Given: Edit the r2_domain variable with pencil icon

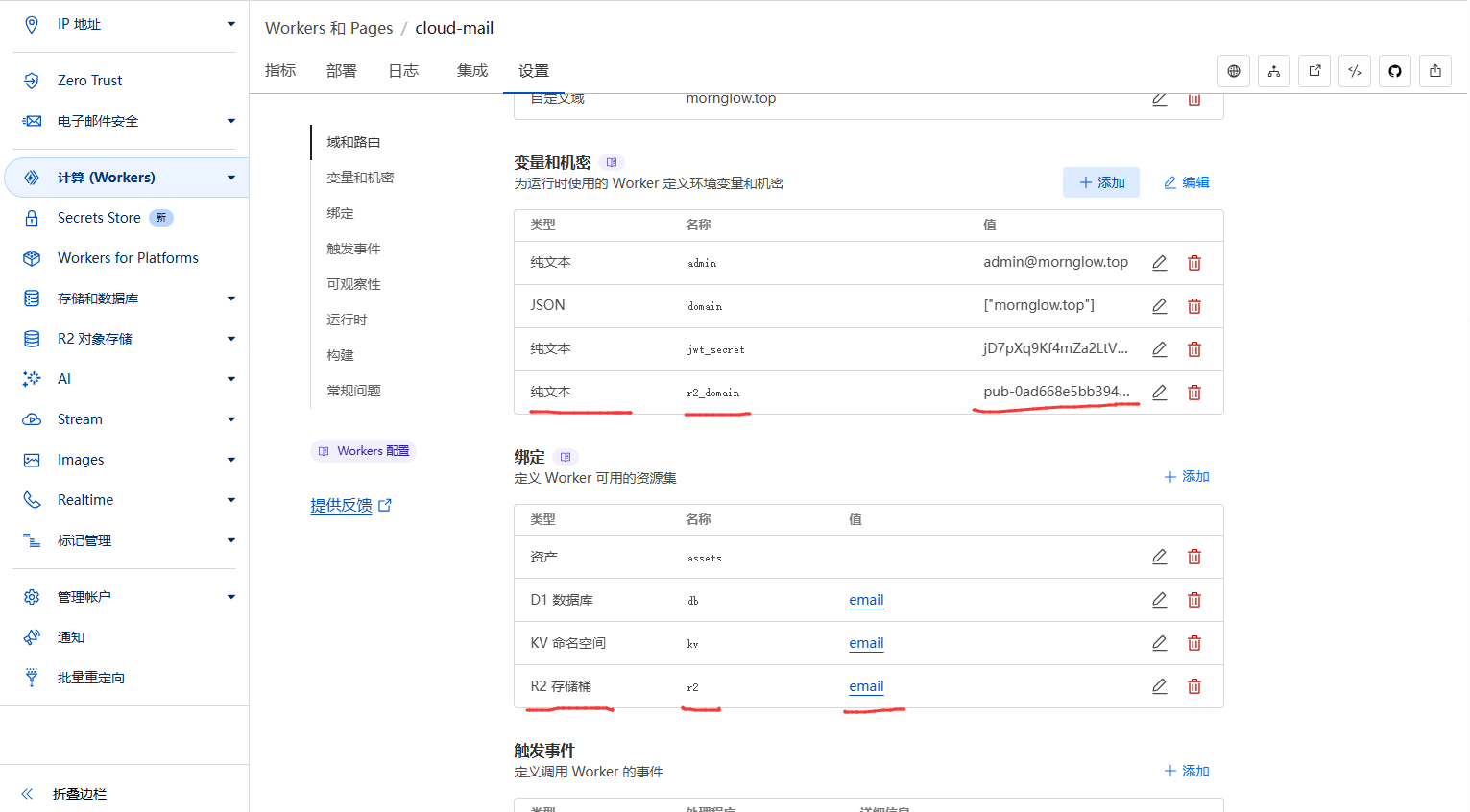Looking at the screenshot, I should tap(1160, 393).
